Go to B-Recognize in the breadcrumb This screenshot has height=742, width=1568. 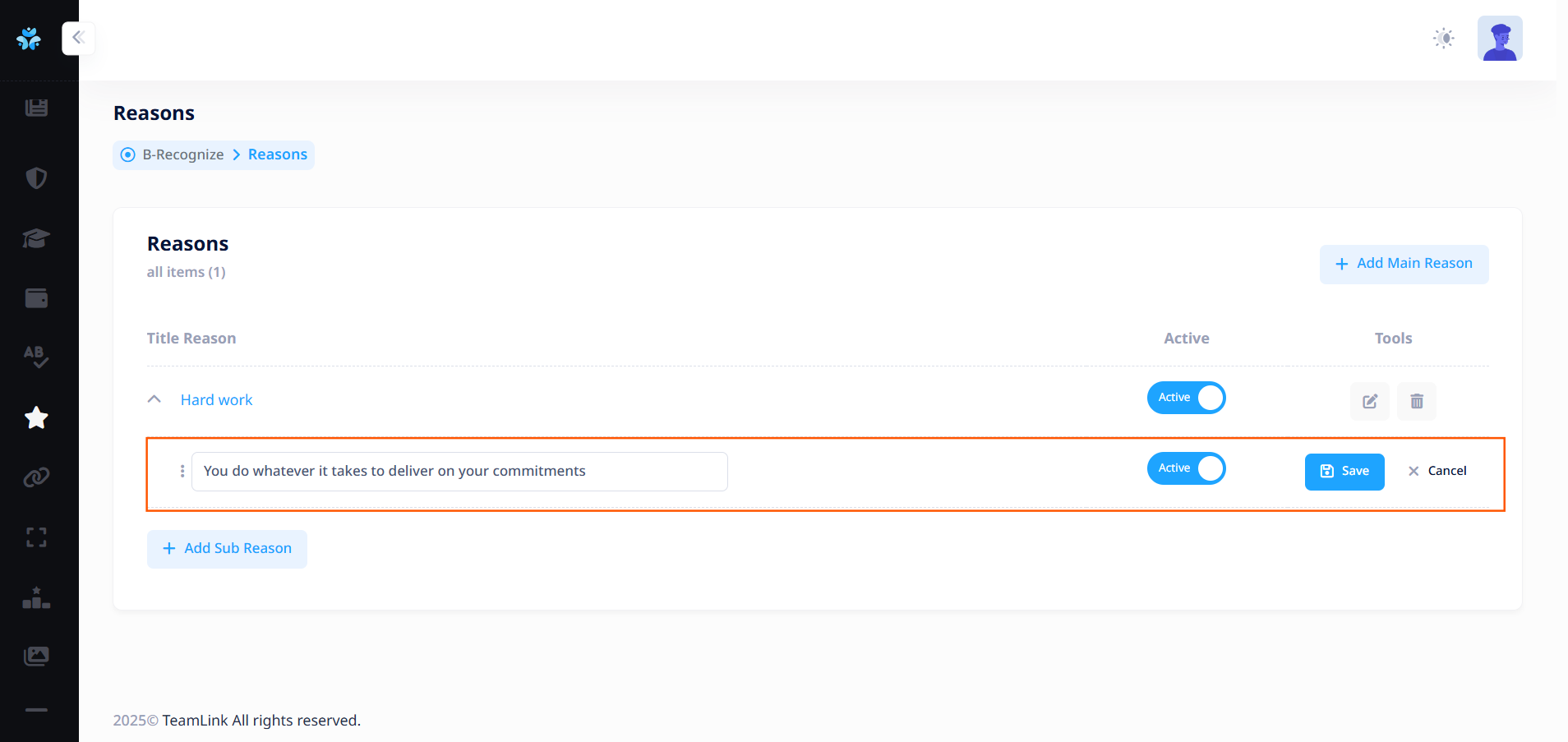point(182,154)
